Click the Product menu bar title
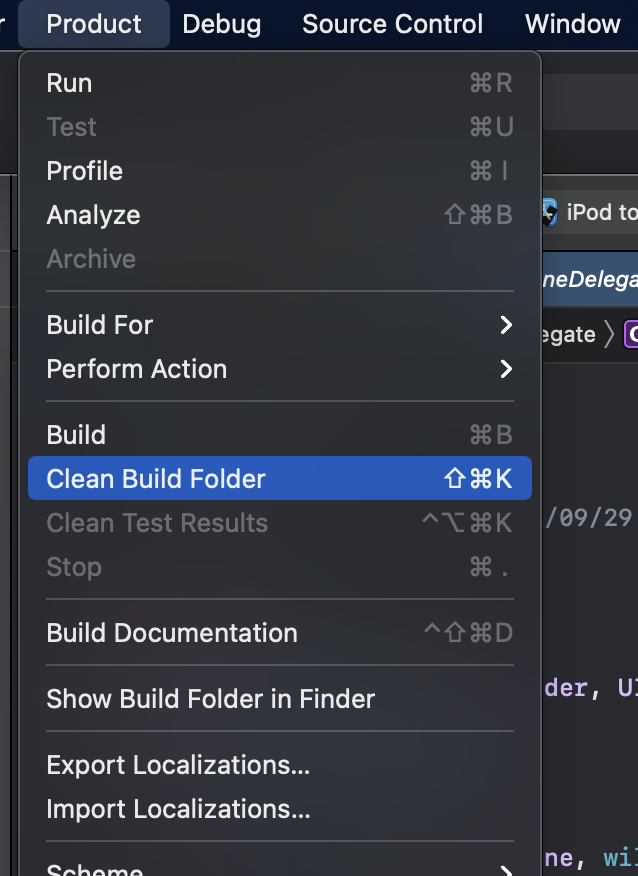Screen dimensions: 638x876 coord(94,24)
